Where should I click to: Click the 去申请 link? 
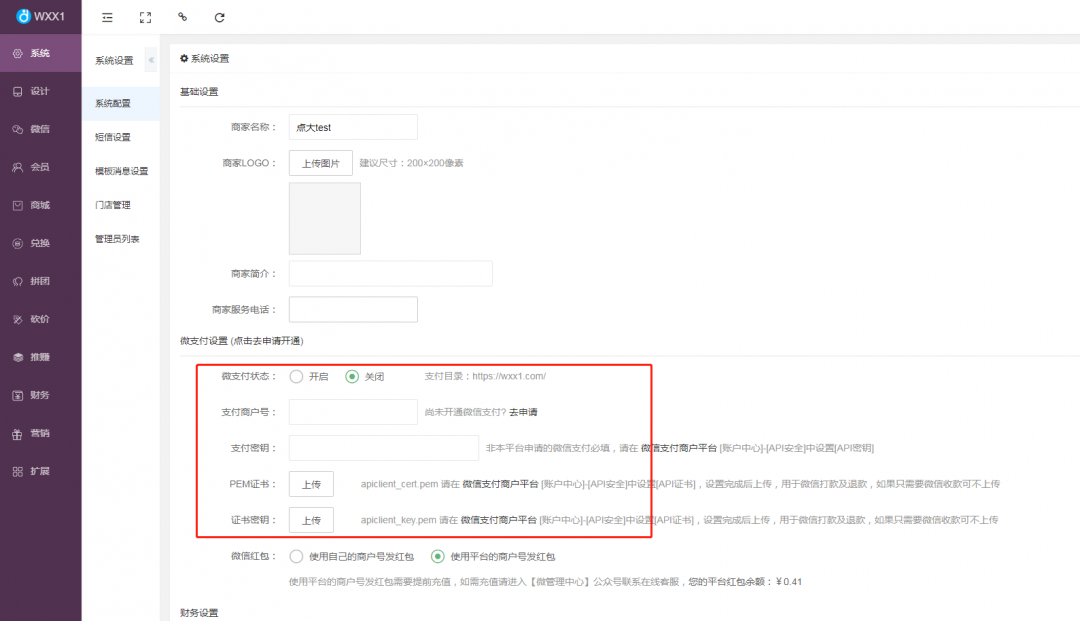524,412
